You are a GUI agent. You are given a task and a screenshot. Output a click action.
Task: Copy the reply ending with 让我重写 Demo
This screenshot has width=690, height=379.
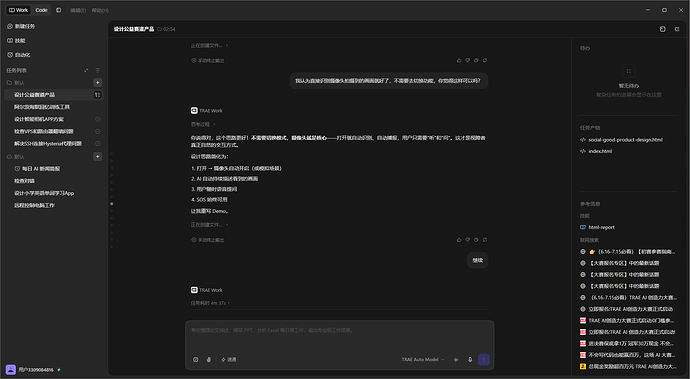click(476, 240)
